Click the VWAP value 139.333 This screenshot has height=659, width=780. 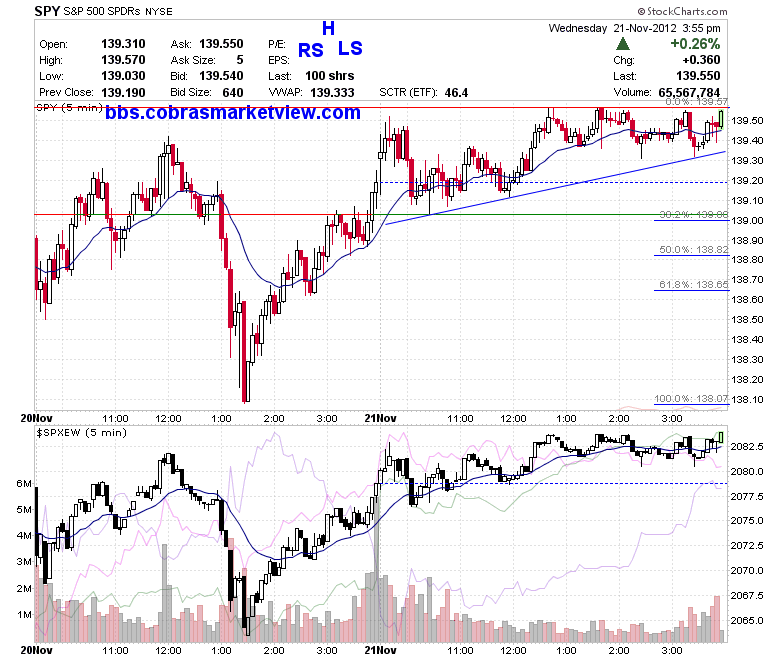332,93
